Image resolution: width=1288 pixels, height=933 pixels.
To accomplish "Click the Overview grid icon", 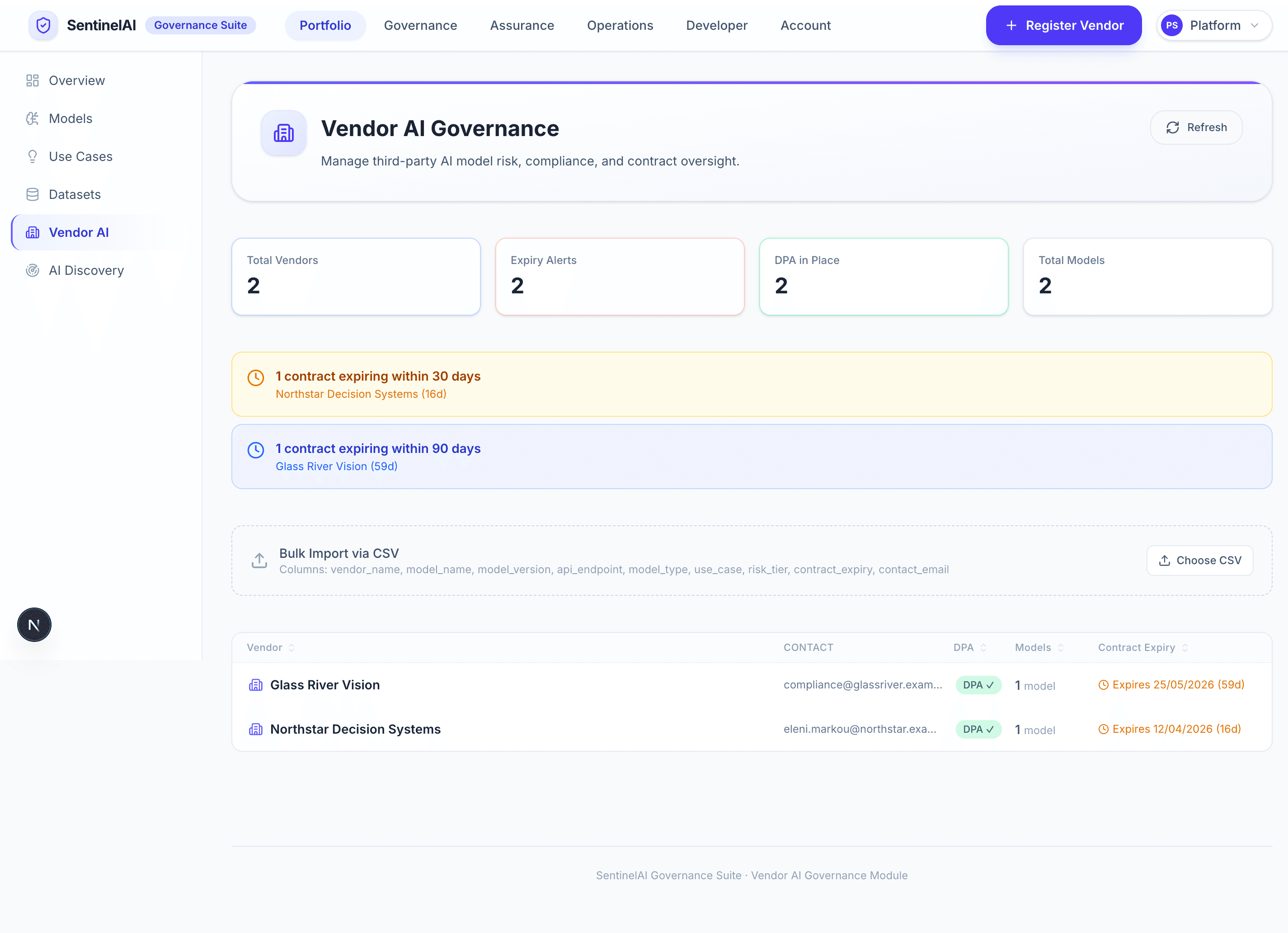I will pos(33,80).
